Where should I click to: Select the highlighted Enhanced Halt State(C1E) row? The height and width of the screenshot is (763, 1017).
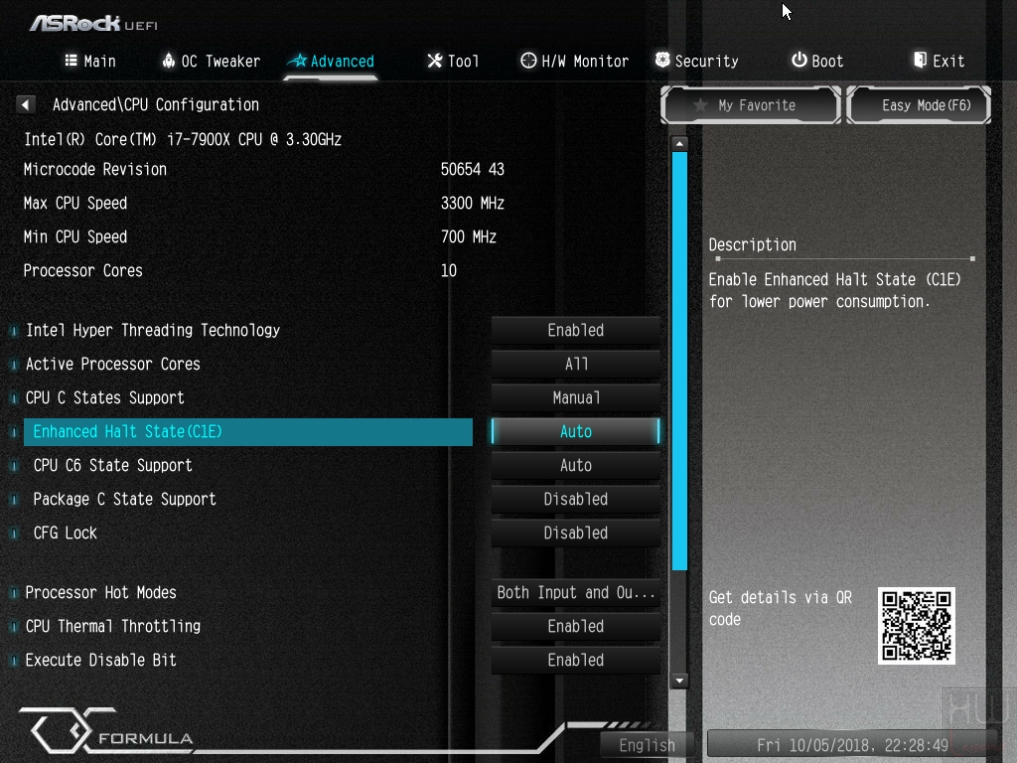click(x=248, y=432)
